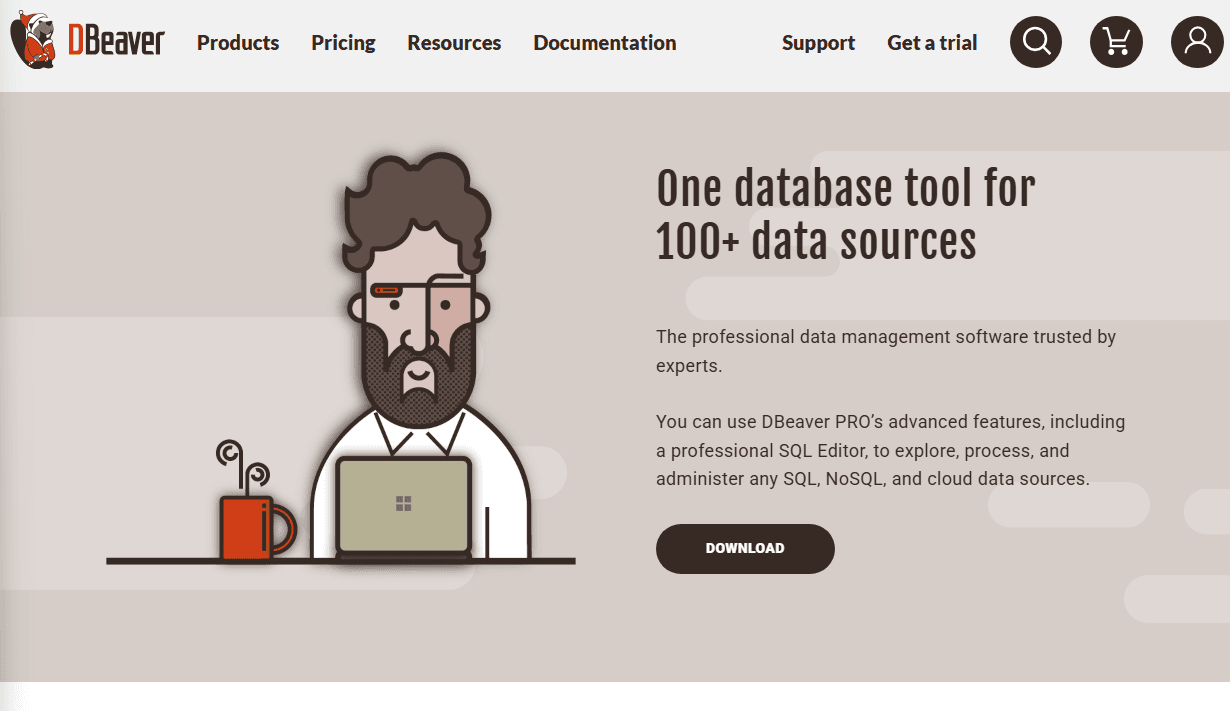Open the Support page

(x=818, y=43)
